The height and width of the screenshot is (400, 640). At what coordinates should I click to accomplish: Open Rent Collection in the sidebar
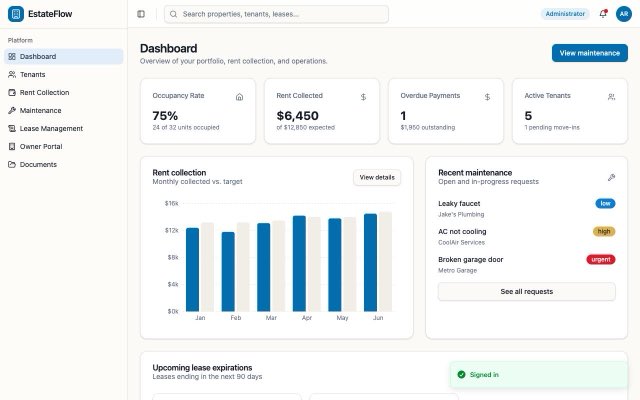[64, 92]
